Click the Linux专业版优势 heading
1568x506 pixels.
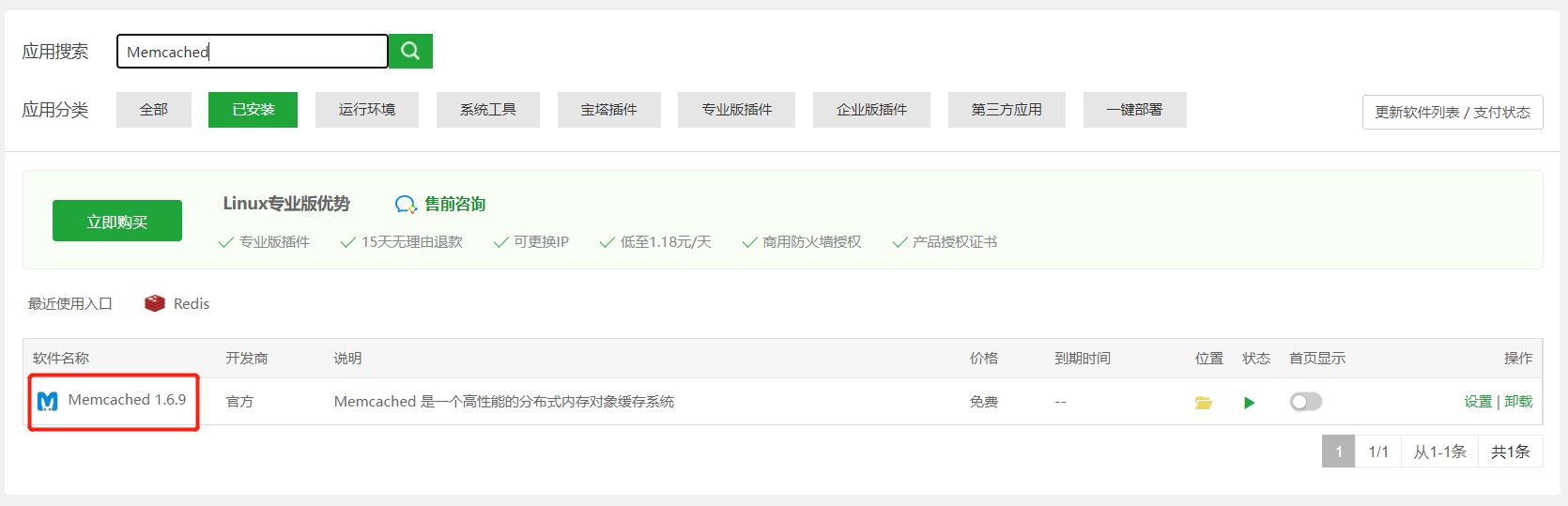[x=286, y=204]
